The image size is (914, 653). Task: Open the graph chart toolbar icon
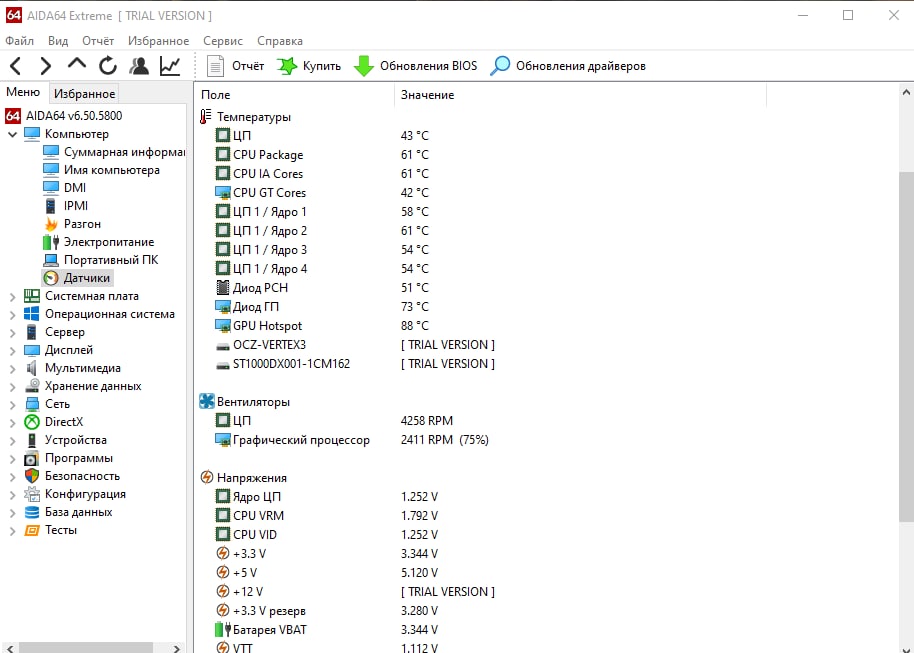[x=170, y=66]
